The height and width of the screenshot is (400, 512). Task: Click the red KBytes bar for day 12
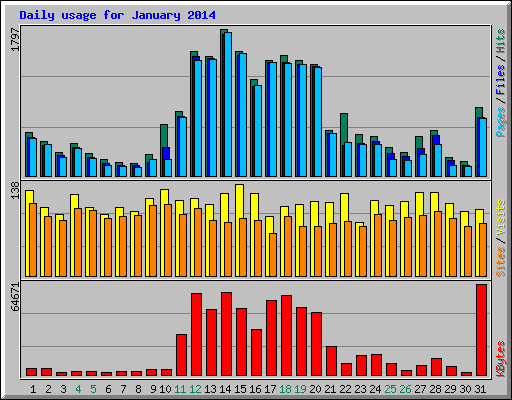coord(196,334)
